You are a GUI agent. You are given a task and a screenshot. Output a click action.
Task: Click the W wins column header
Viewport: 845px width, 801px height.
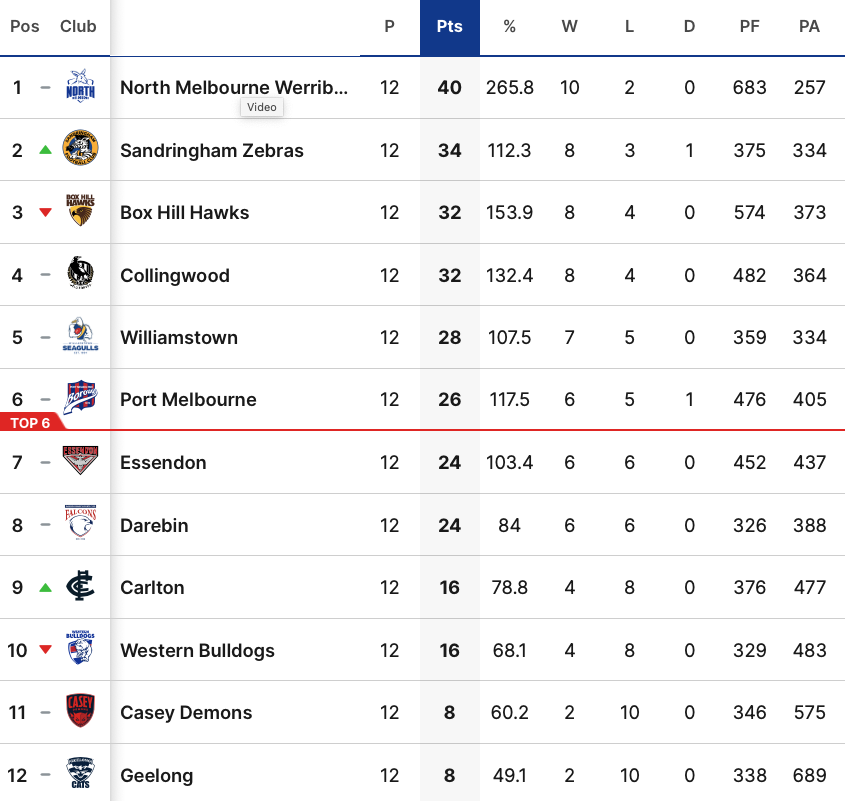tap(570, 27)
